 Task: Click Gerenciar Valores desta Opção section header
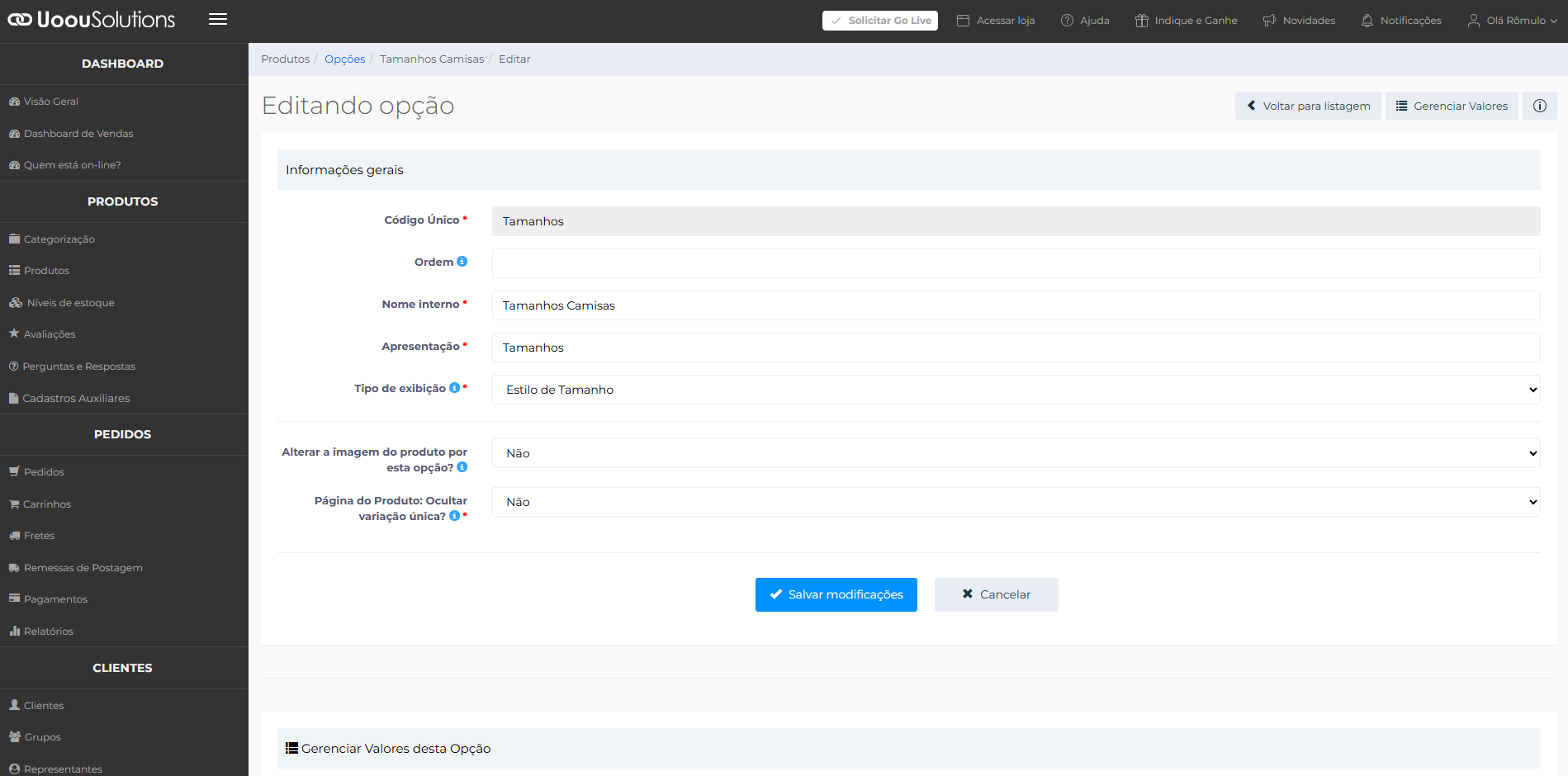[x=909, y=748]
